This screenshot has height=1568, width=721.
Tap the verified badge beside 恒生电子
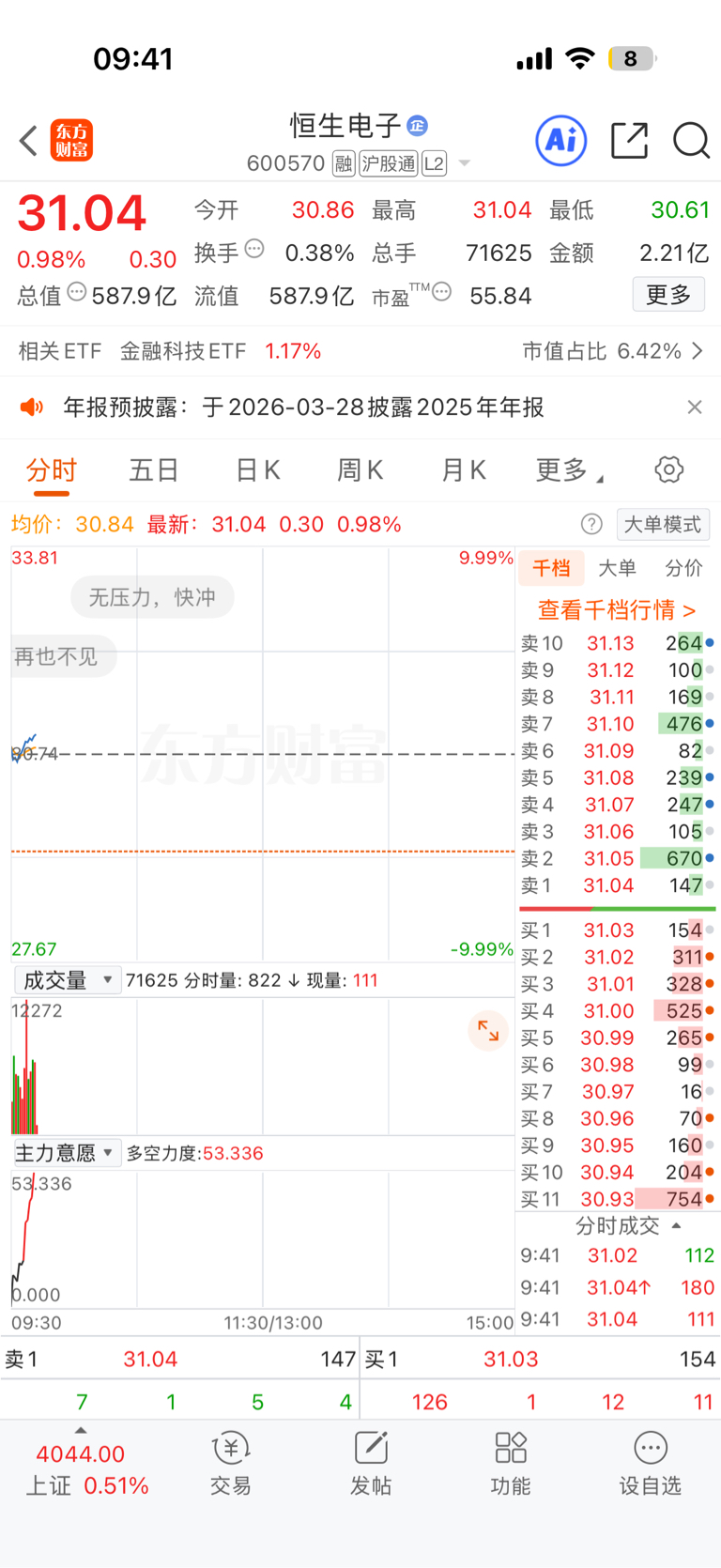(418, 125)
